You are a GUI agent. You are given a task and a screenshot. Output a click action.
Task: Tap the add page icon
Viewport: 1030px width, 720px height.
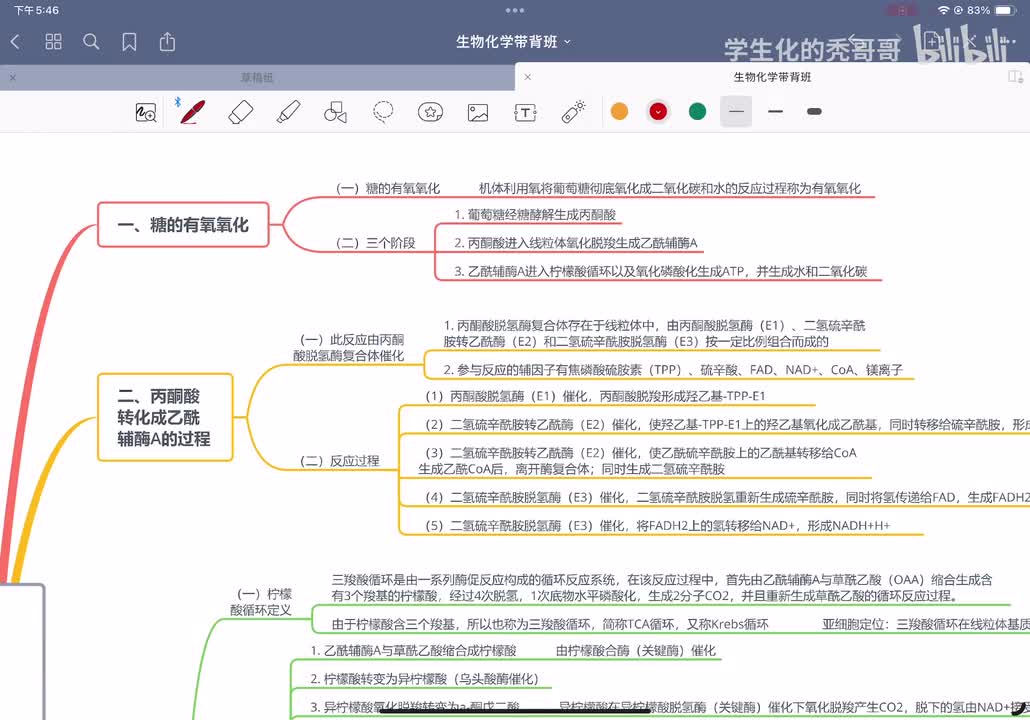coord(932,43)
